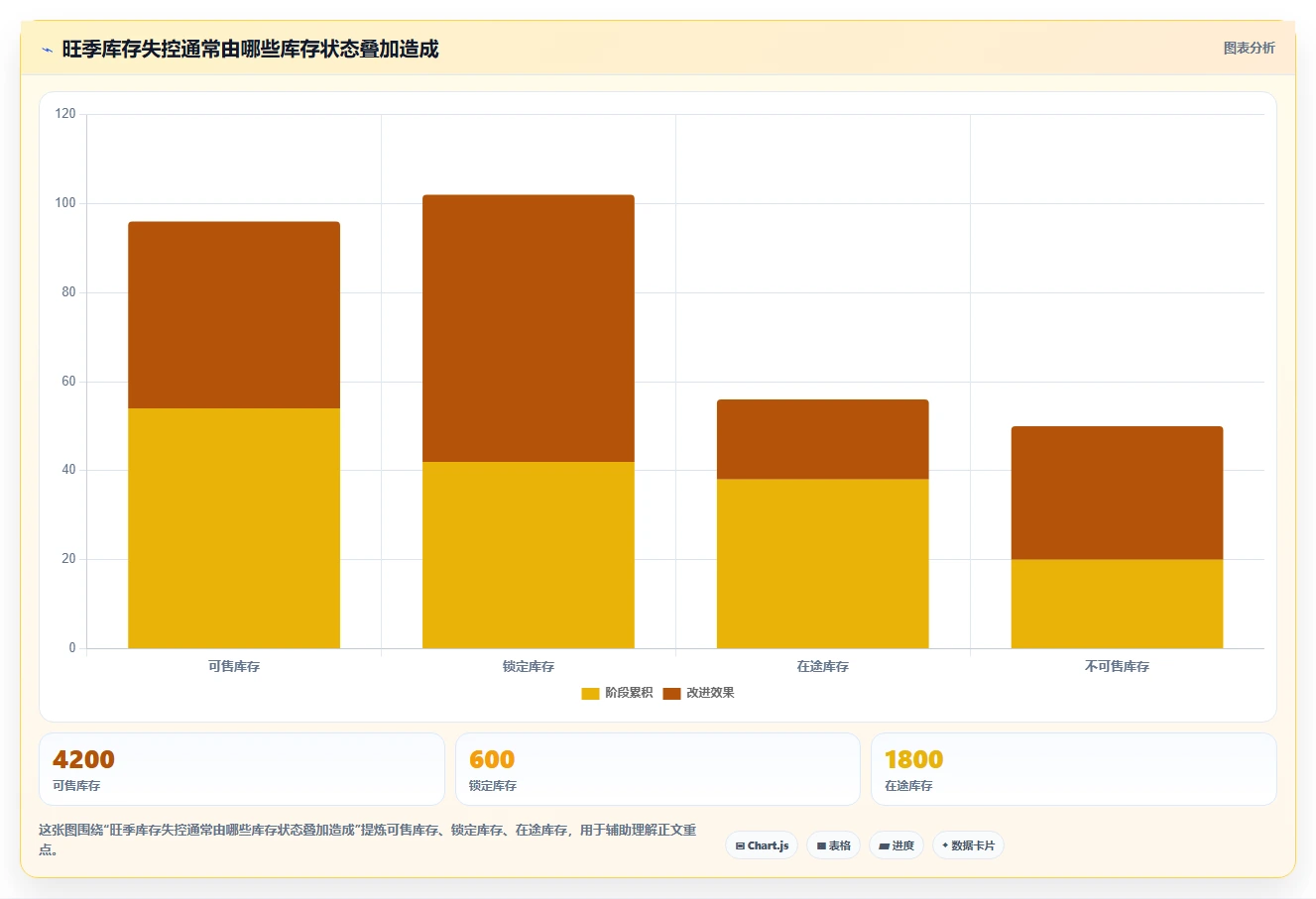1316x899 pixels.
Task: Select the Chart.js tag button
Action: [762, 845]
